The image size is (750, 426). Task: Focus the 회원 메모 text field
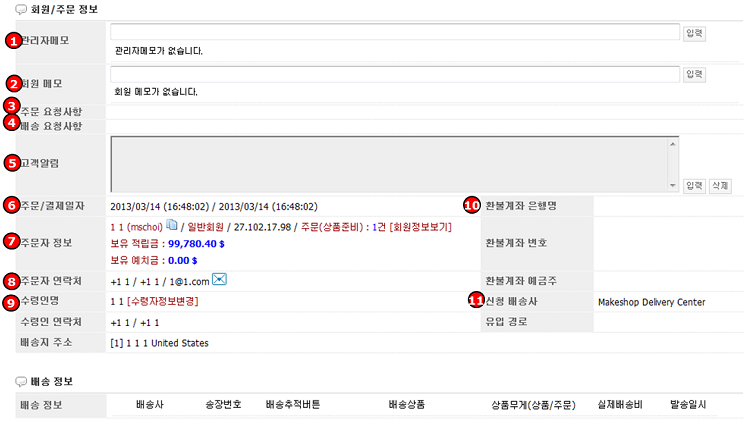pos(394,74)
